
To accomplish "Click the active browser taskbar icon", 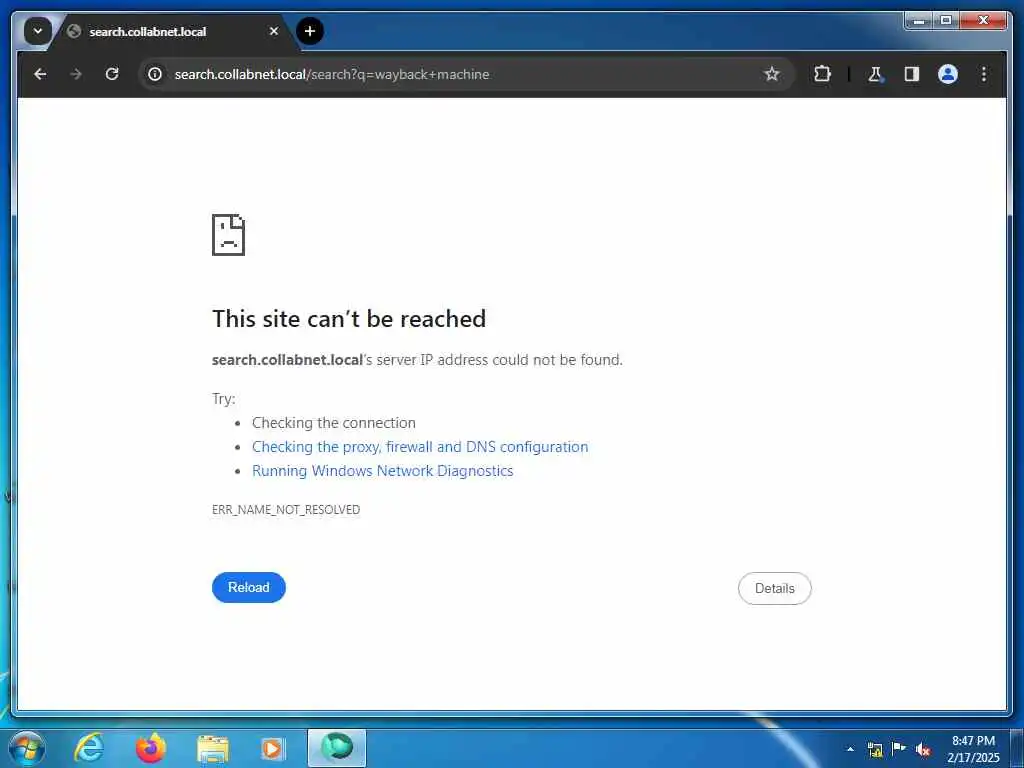I will 337,748.
